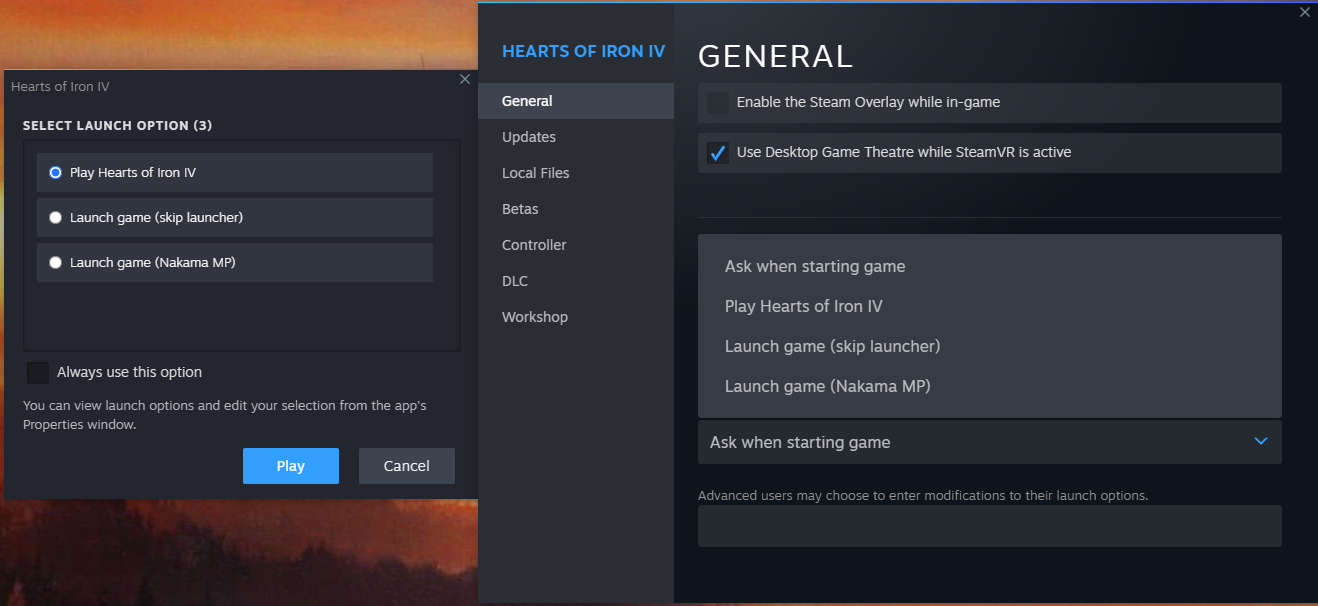Screen dimensions: 1318x606
Task: Close the launch option selection dialog
Action: tap(464, 78)
